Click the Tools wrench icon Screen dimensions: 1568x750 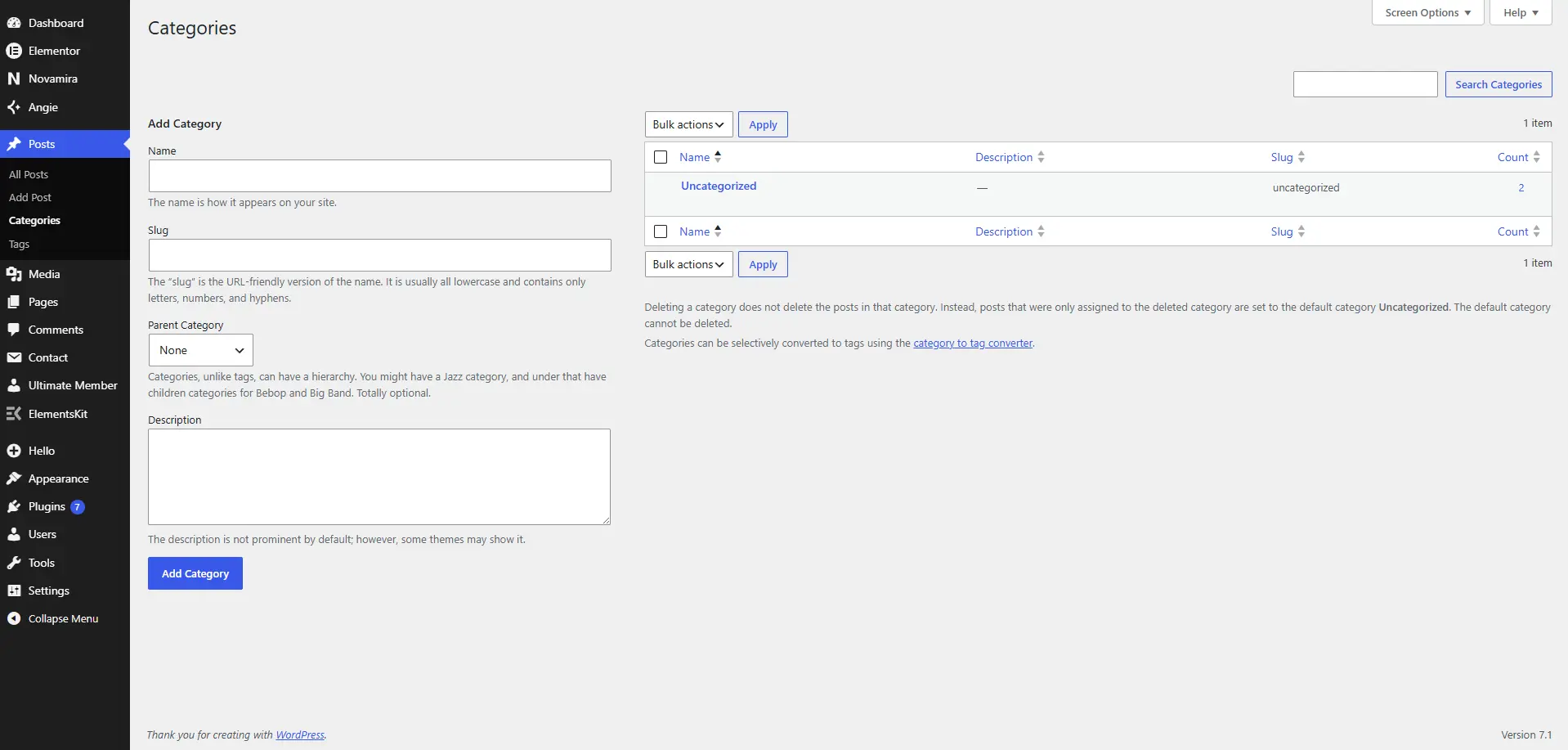pyautogui.click(x=14, y=563)
